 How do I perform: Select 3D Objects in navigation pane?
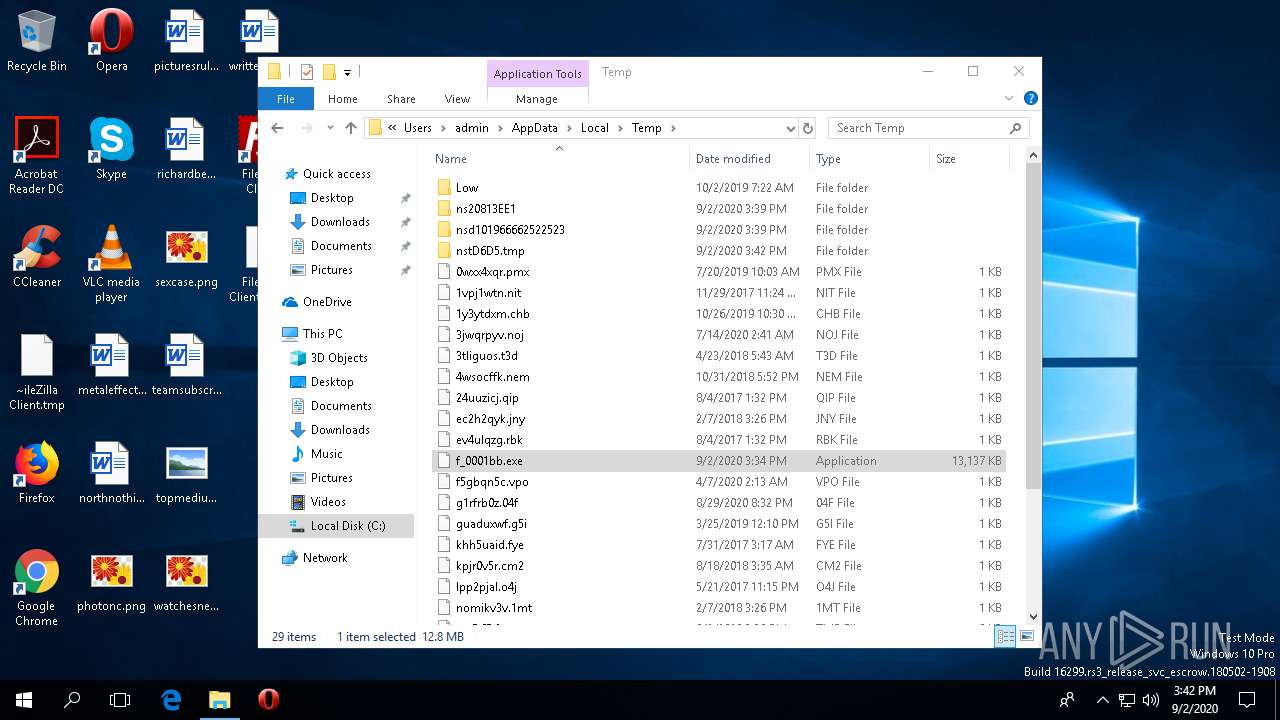339,357
